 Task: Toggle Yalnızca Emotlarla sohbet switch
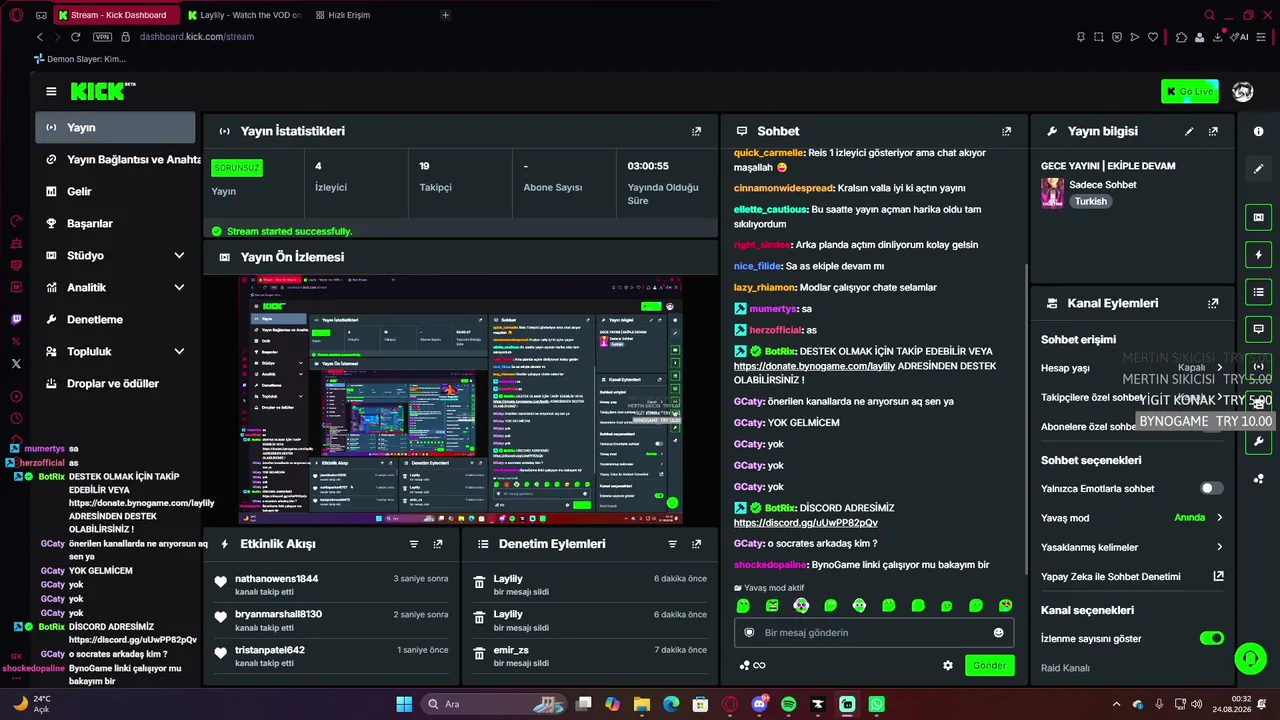click(1211, 489)
